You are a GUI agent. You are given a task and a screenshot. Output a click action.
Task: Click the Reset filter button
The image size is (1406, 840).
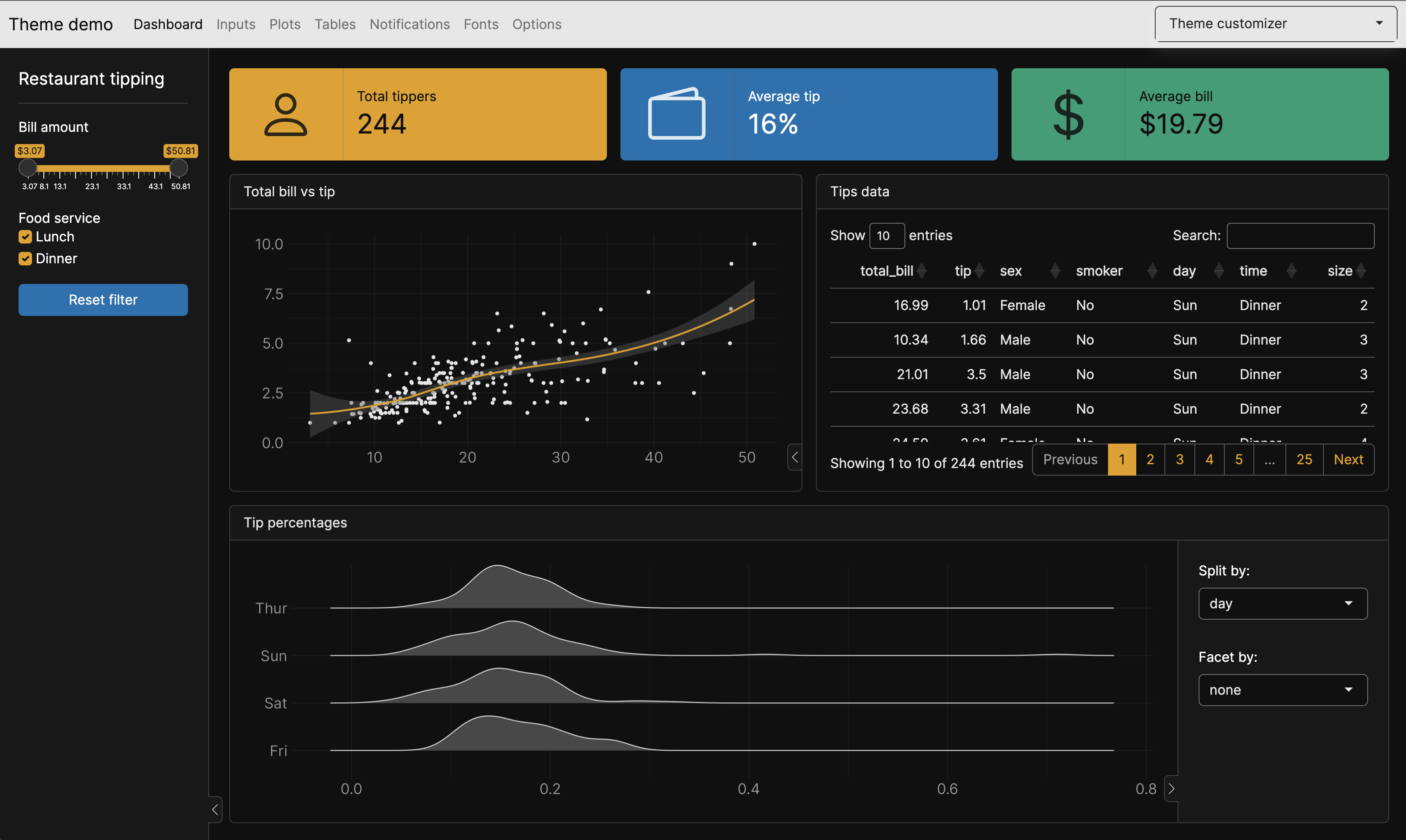(x=103, y=299)
